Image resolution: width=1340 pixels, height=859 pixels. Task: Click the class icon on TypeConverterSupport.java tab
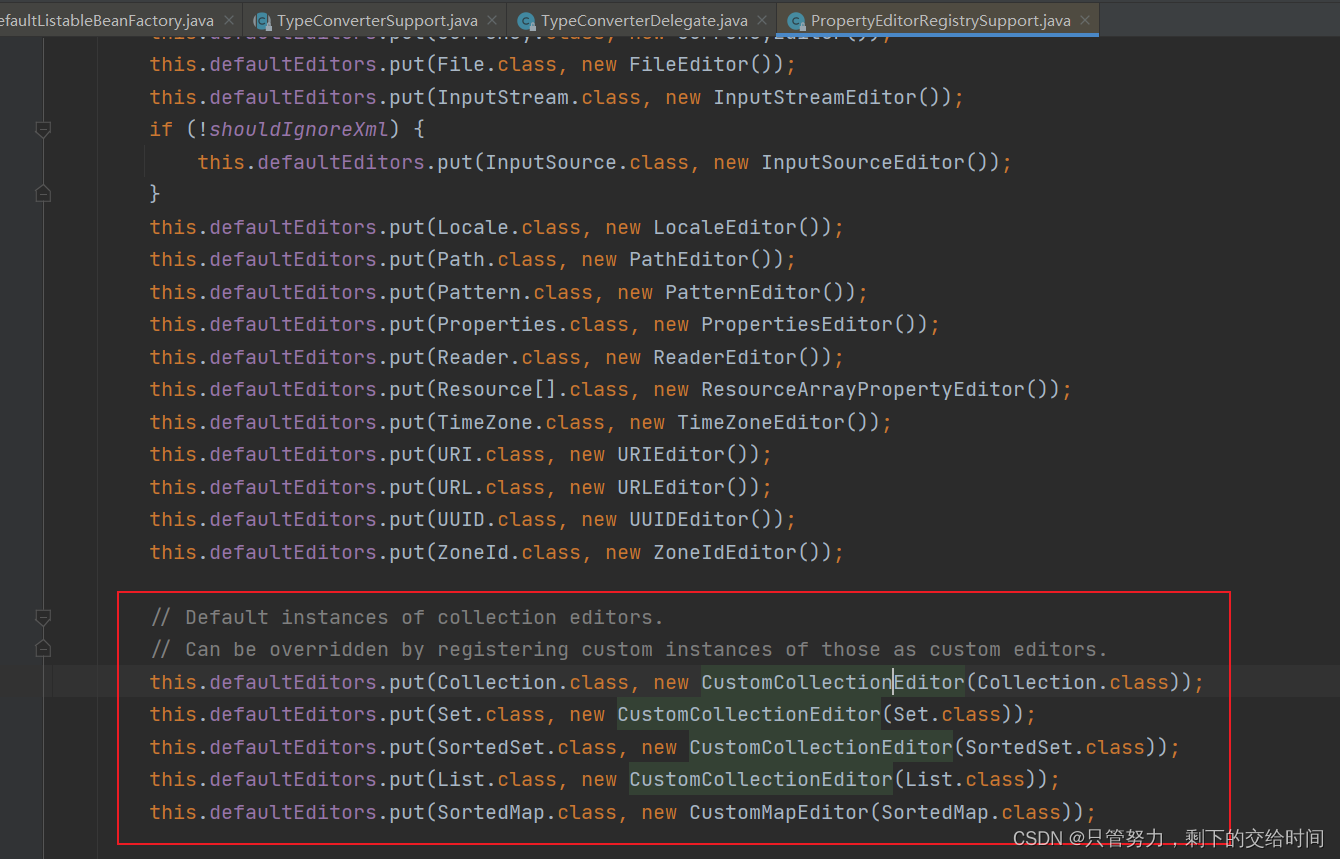(x=263, y=20)
